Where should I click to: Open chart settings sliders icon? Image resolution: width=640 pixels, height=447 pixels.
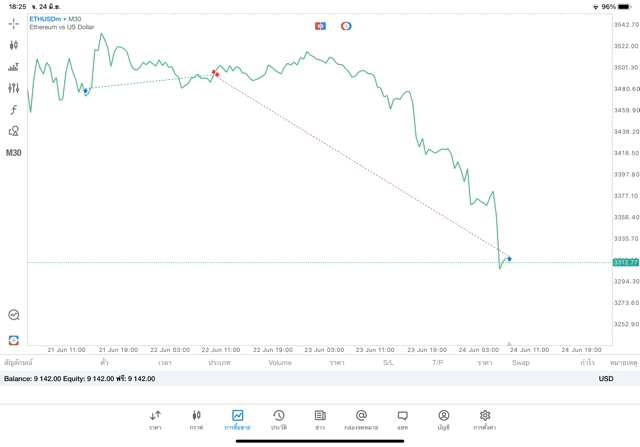click(x=14, y=88)
